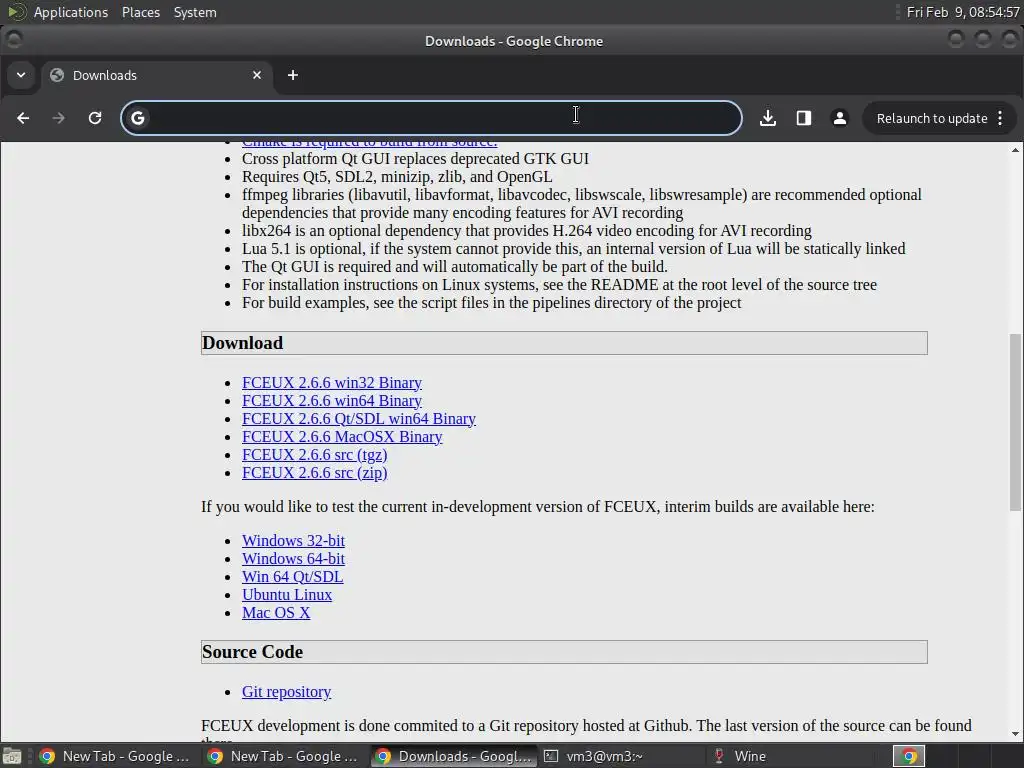Go back using the browser back arrow
The height and width of the screenshot is (768, 1024).
pos(23,118)
